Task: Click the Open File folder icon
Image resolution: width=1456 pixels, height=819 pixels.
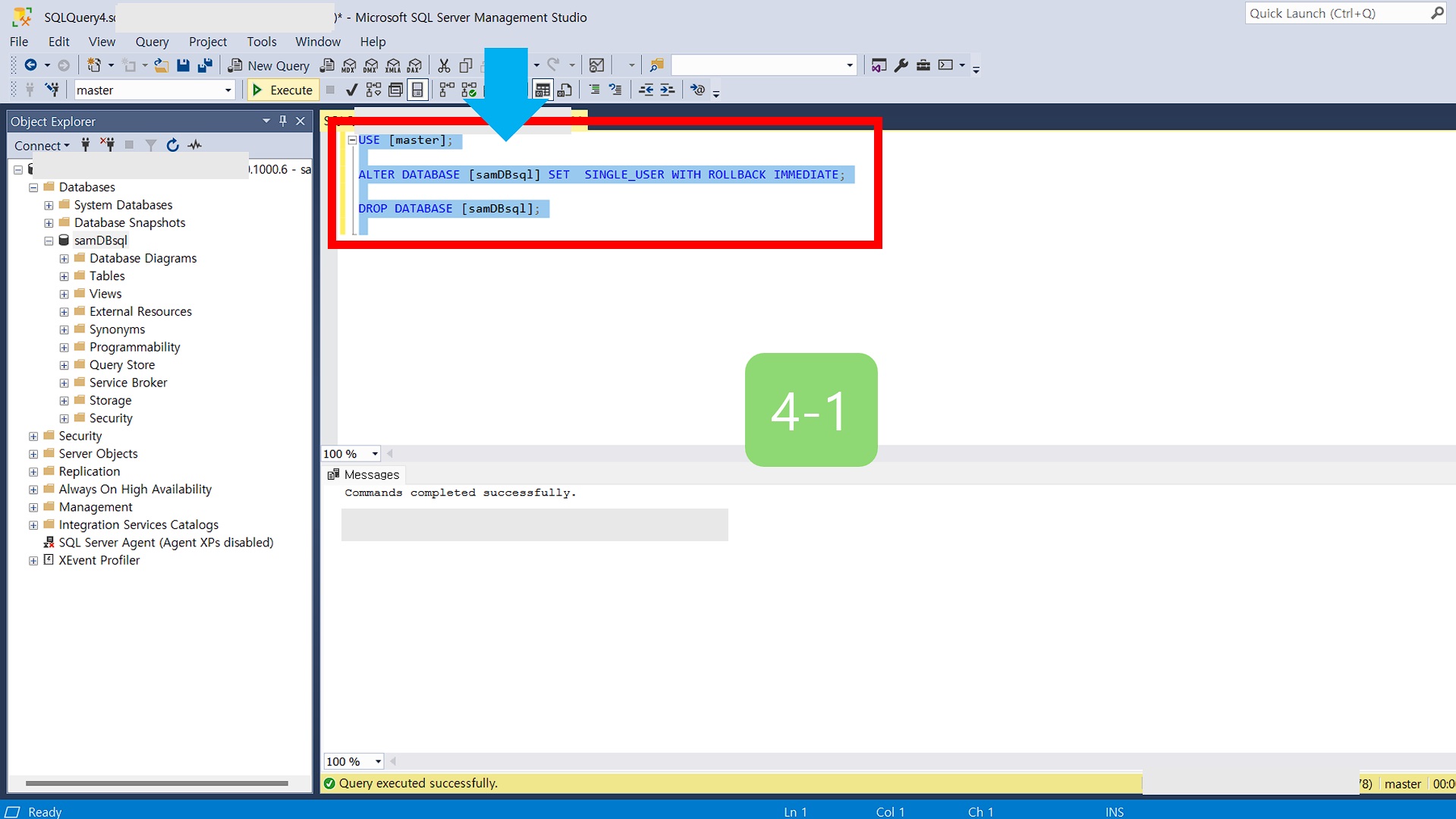Action: [x=161, y=65]
